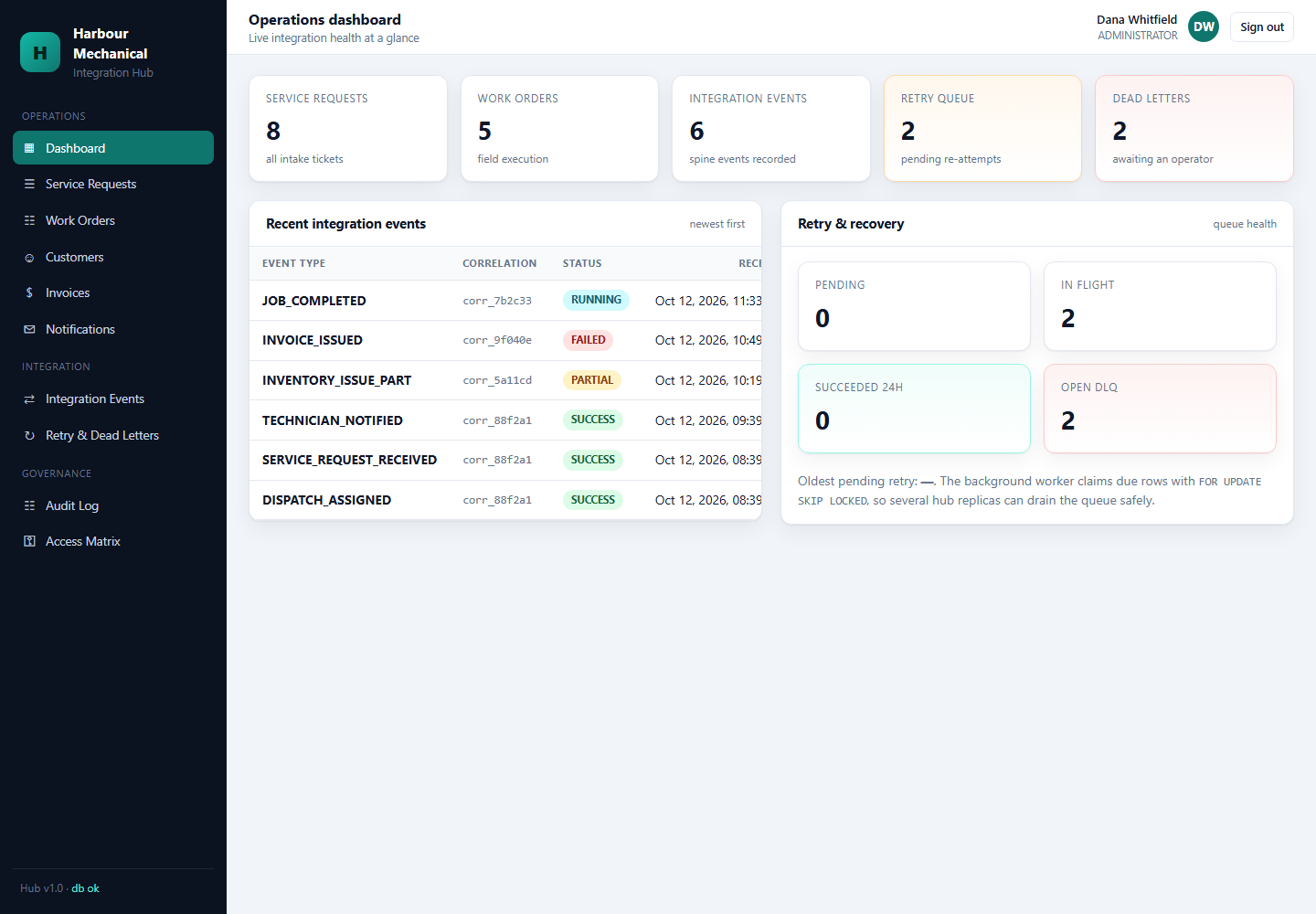Image resolution: width=1316 pixels, height=914 pixels.
Task: Select the TECHNICIAN_NOTIFIED event
Action: 505,420
